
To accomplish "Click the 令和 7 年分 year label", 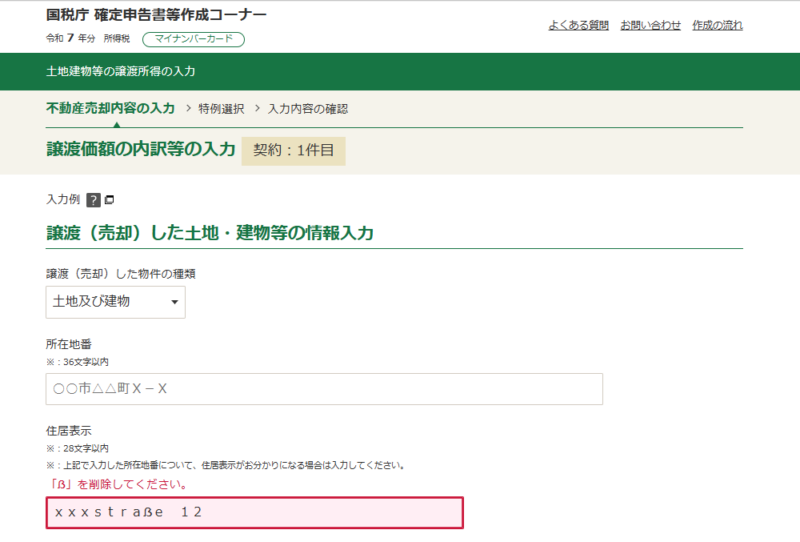I will (71, 38).
